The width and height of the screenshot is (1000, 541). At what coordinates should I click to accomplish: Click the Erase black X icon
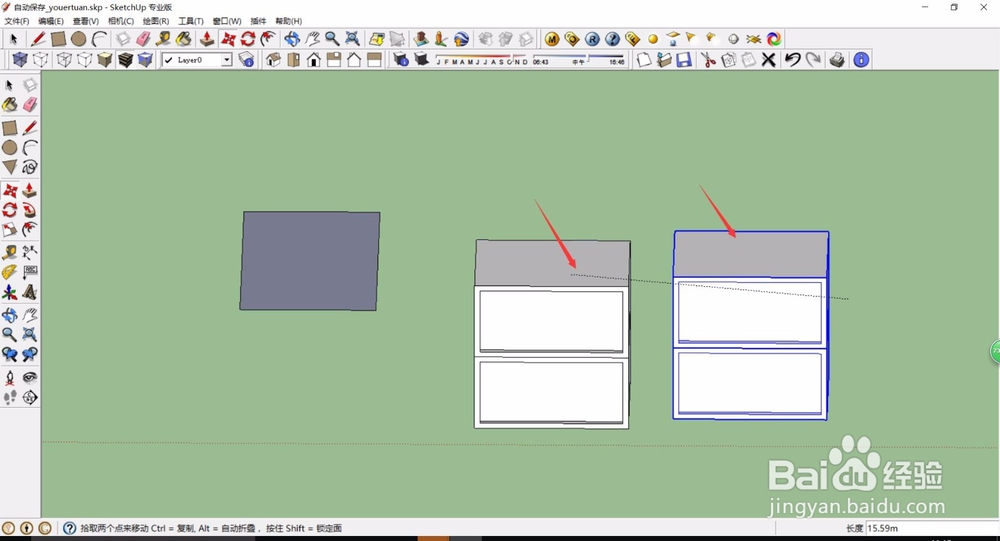[x=768, y=60]
